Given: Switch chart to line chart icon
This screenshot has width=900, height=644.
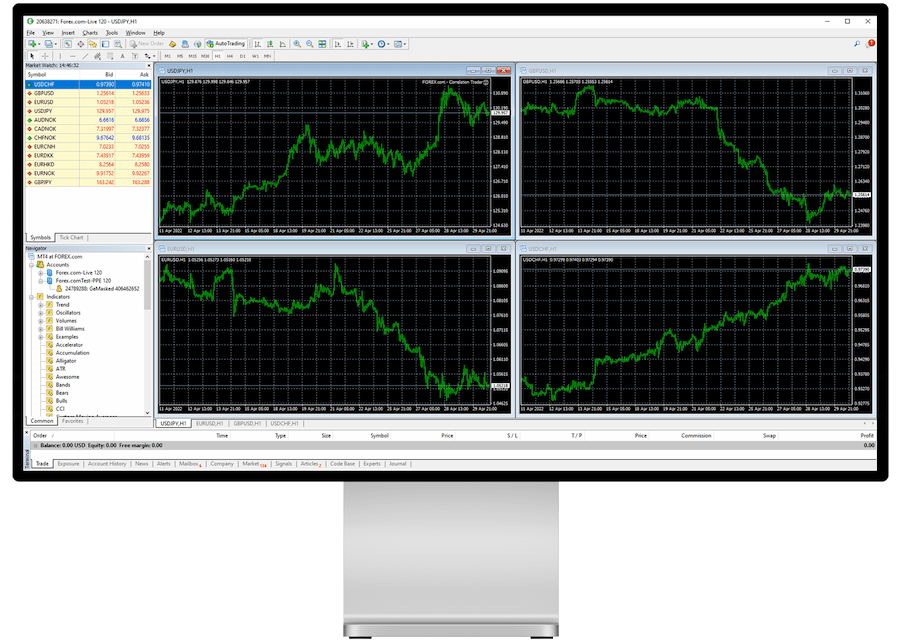Looking at the screenshot, I should pyautogui.click(x=283, y=44).
